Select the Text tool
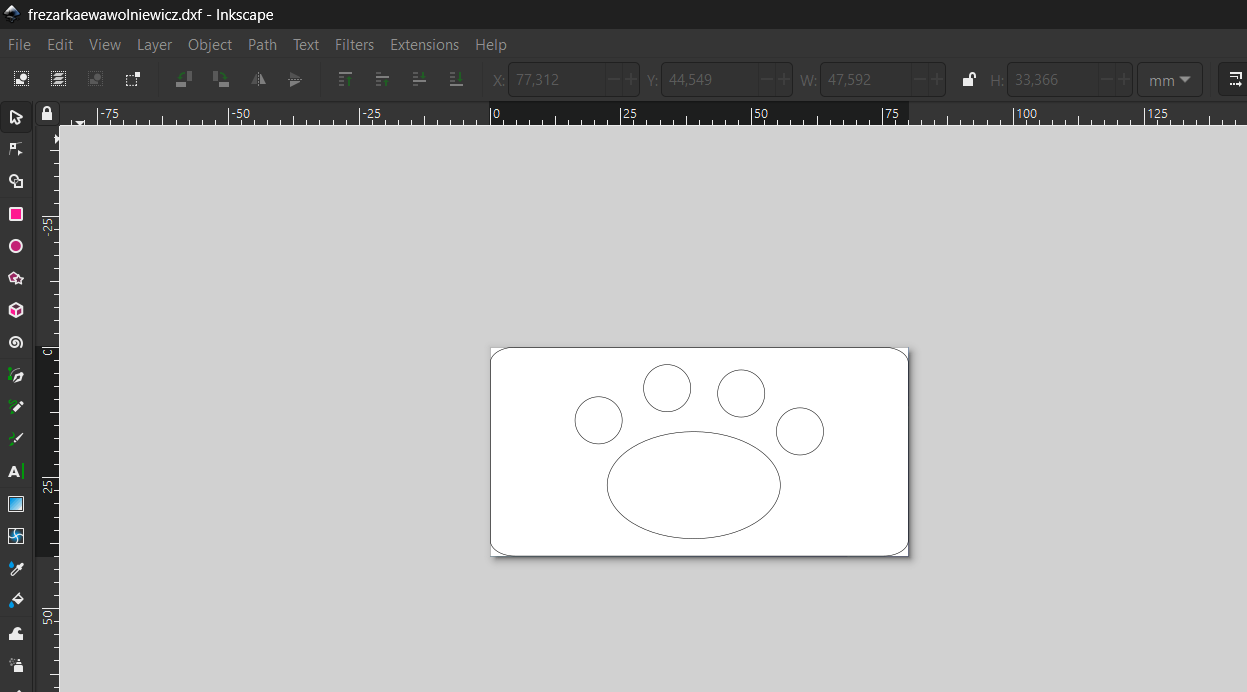 (x=16, y=471)
